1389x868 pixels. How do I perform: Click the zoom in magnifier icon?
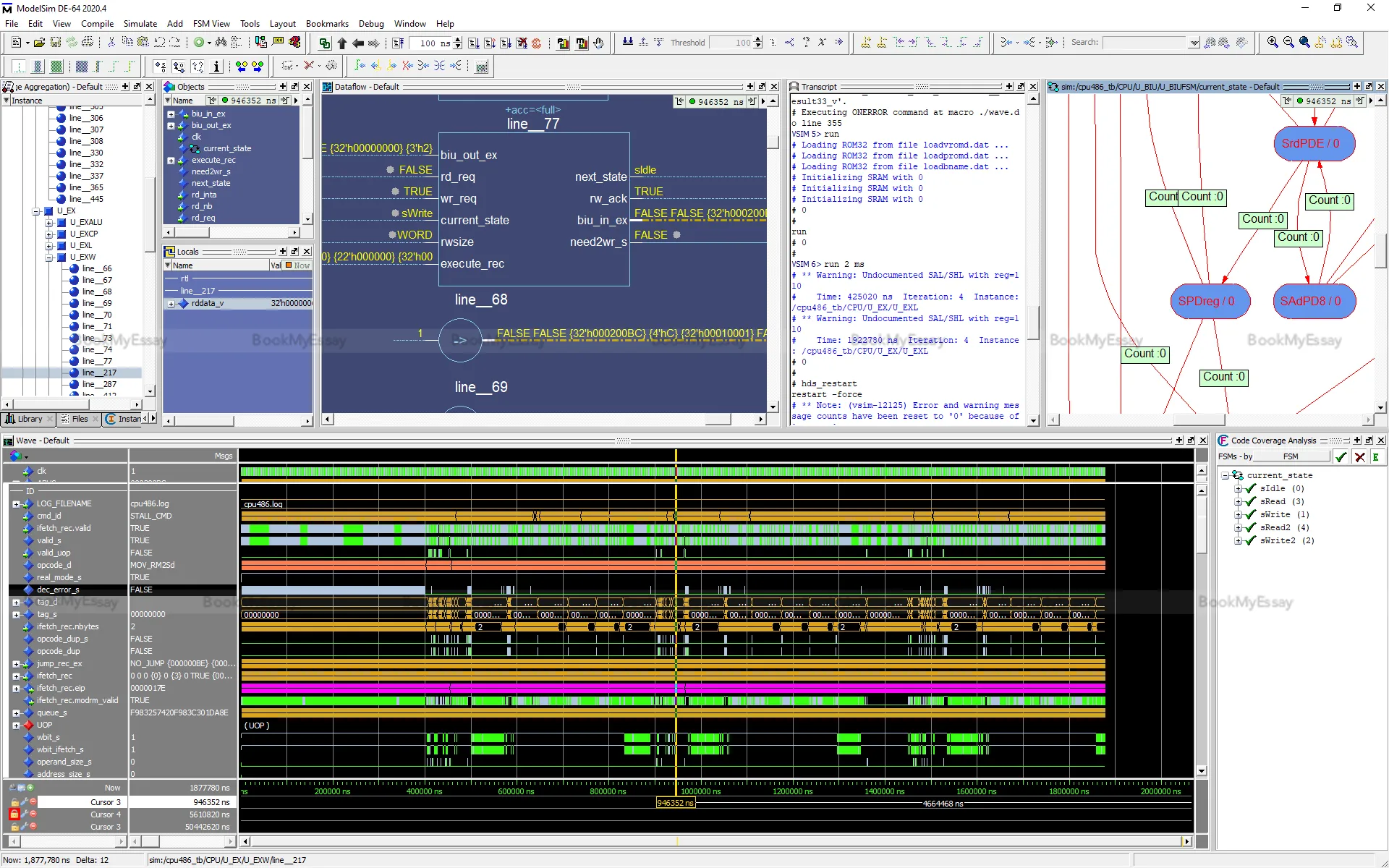click(x=1273, y=43)
